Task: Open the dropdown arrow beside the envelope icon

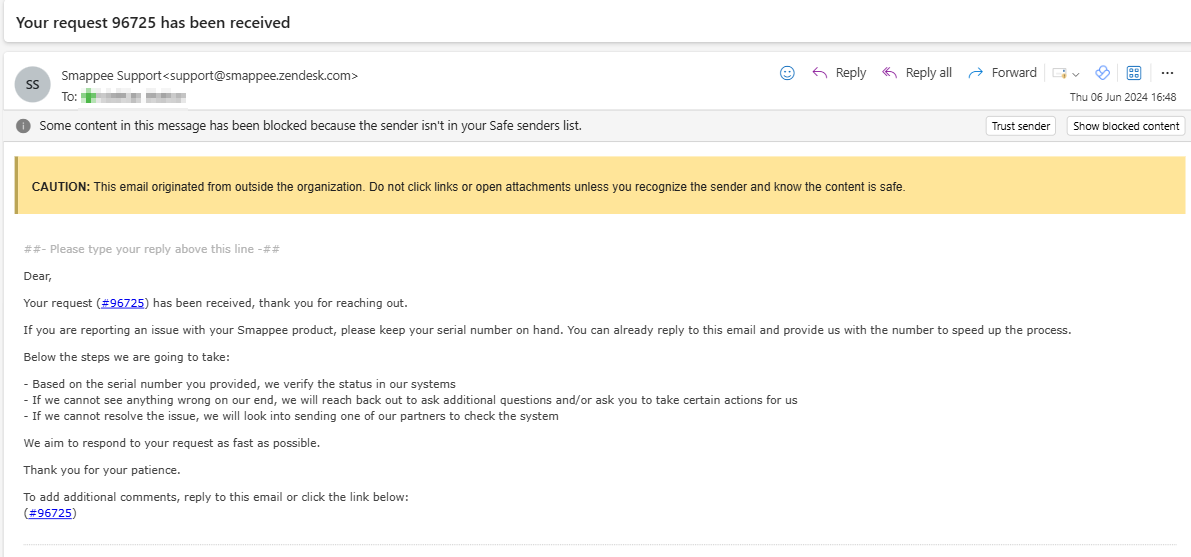Action: click(1076, 74)
